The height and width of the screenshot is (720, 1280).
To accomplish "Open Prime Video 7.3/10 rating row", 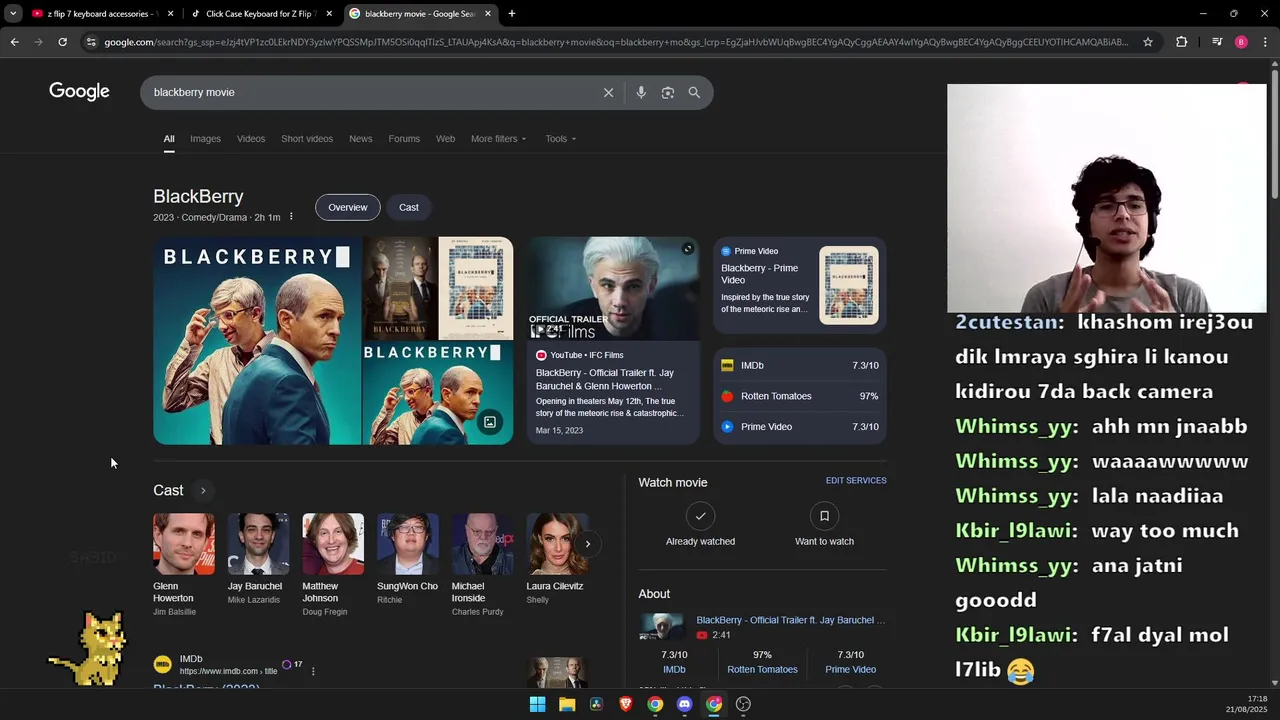I will pos(800,427).
